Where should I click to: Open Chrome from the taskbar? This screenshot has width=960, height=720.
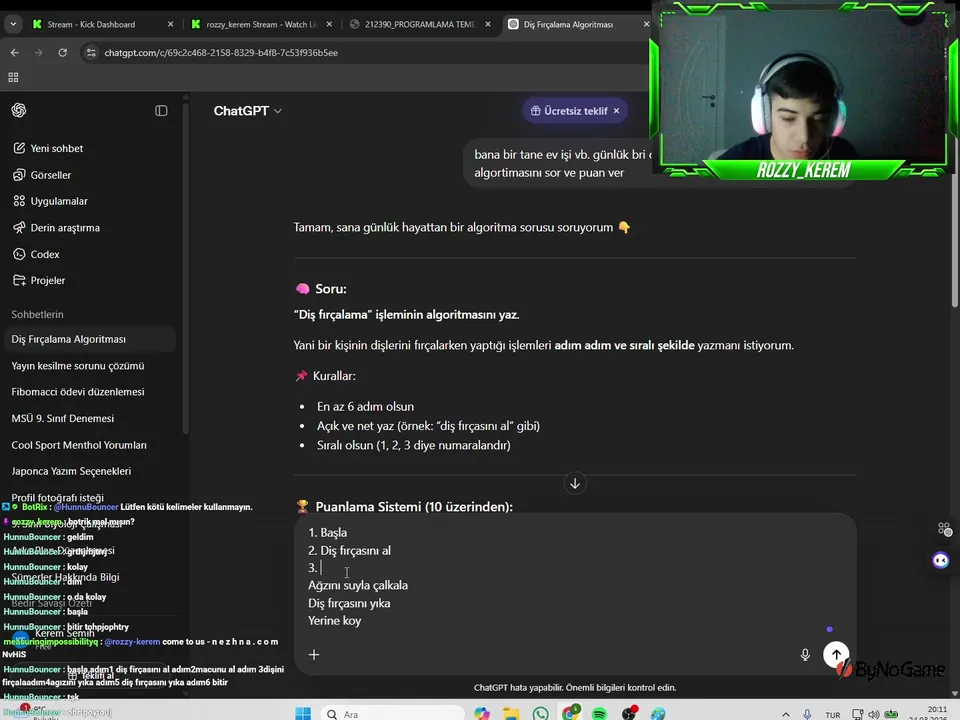point(571,714)
